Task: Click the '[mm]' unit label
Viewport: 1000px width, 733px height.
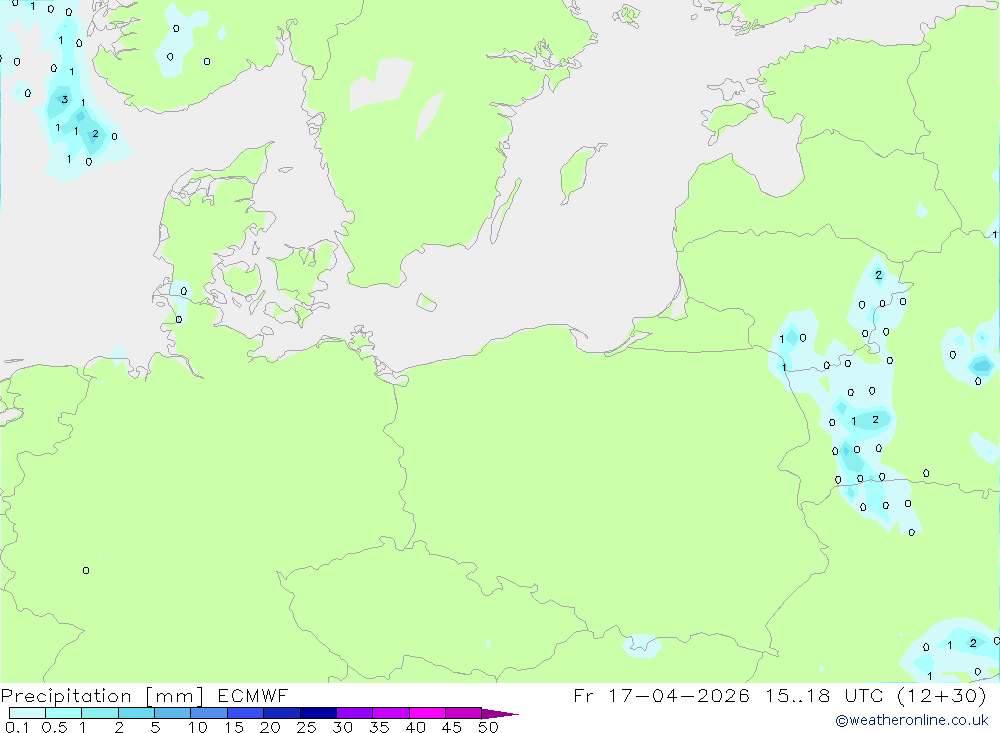Action: (175, 696)
